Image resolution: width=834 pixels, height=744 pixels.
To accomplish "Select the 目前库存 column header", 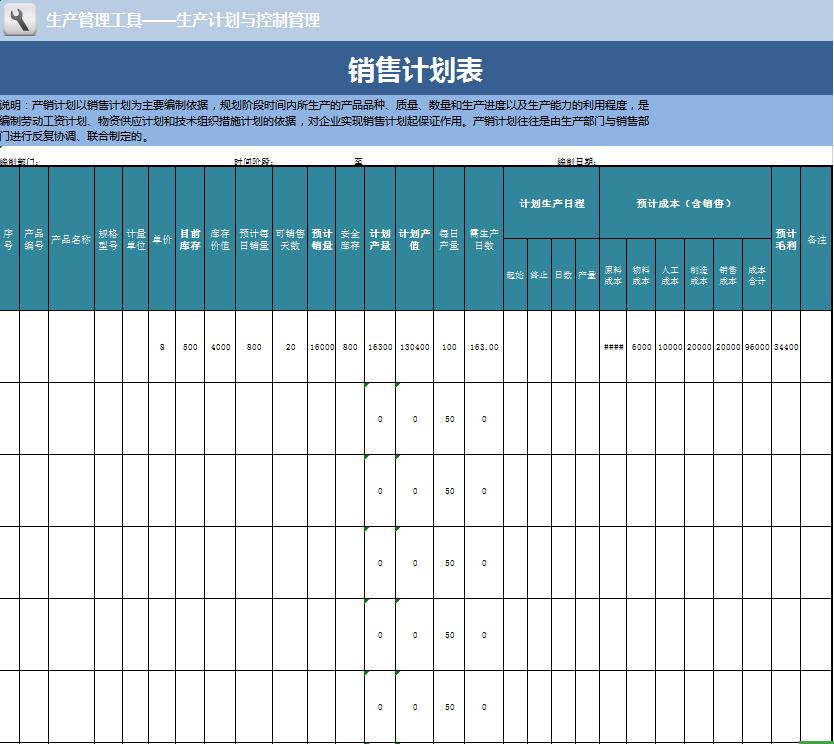I will pos(190,240).
